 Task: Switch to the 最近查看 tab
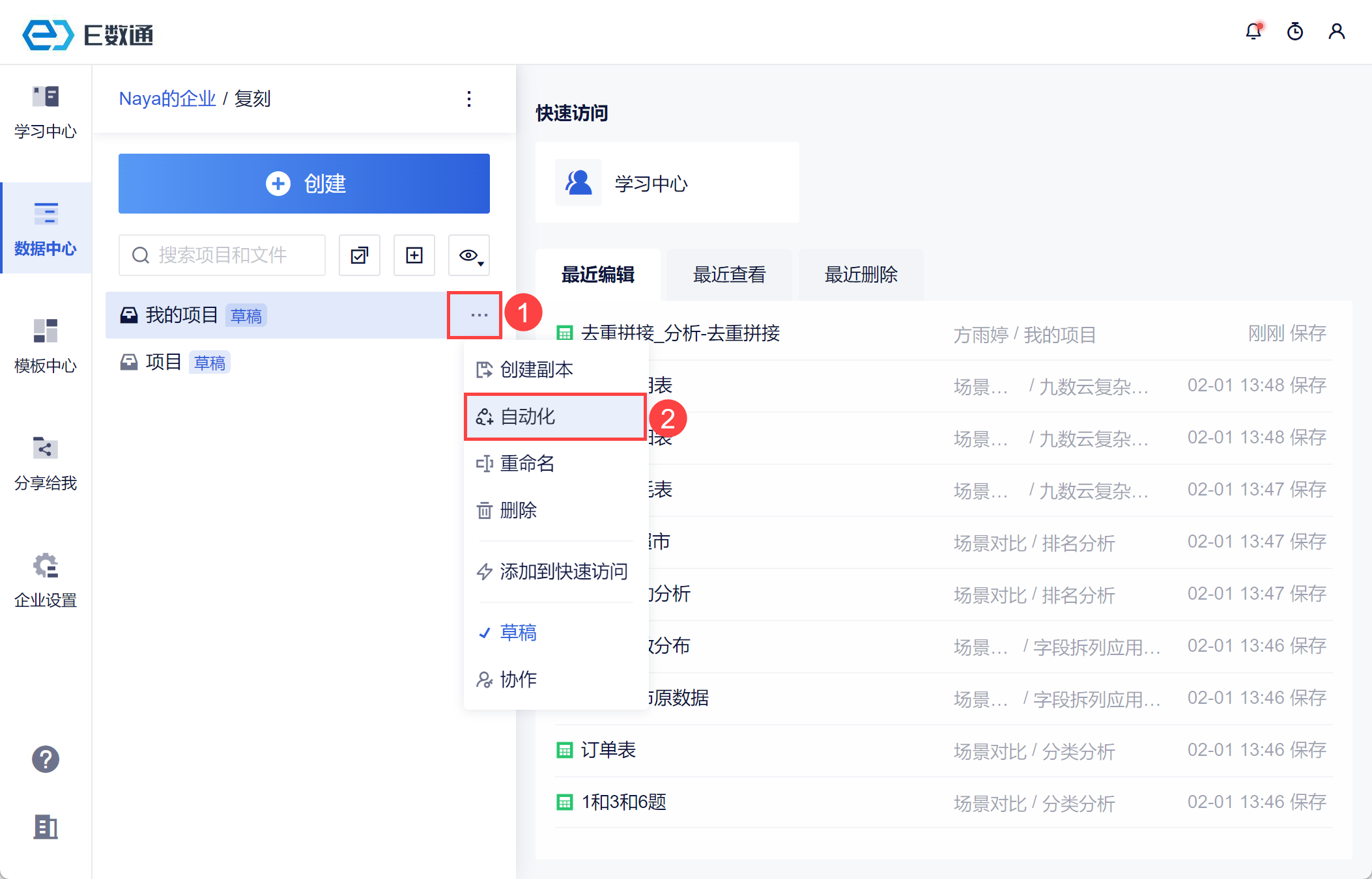[729, 275]
